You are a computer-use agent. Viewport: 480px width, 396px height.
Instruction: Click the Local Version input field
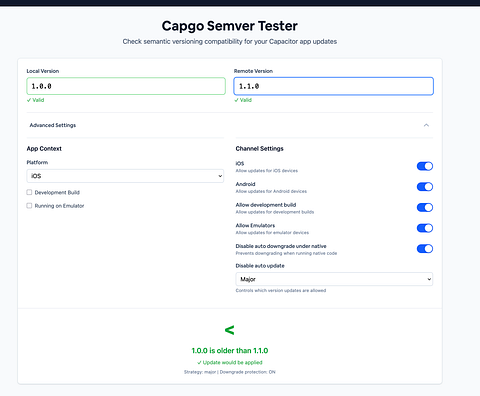pyautogui.click(x=126, y=86)
